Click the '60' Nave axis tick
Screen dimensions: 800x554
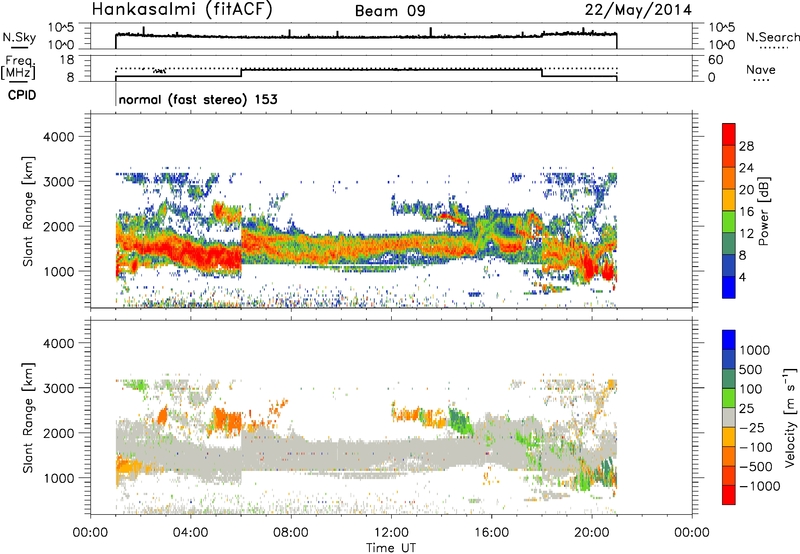point(715,60)
